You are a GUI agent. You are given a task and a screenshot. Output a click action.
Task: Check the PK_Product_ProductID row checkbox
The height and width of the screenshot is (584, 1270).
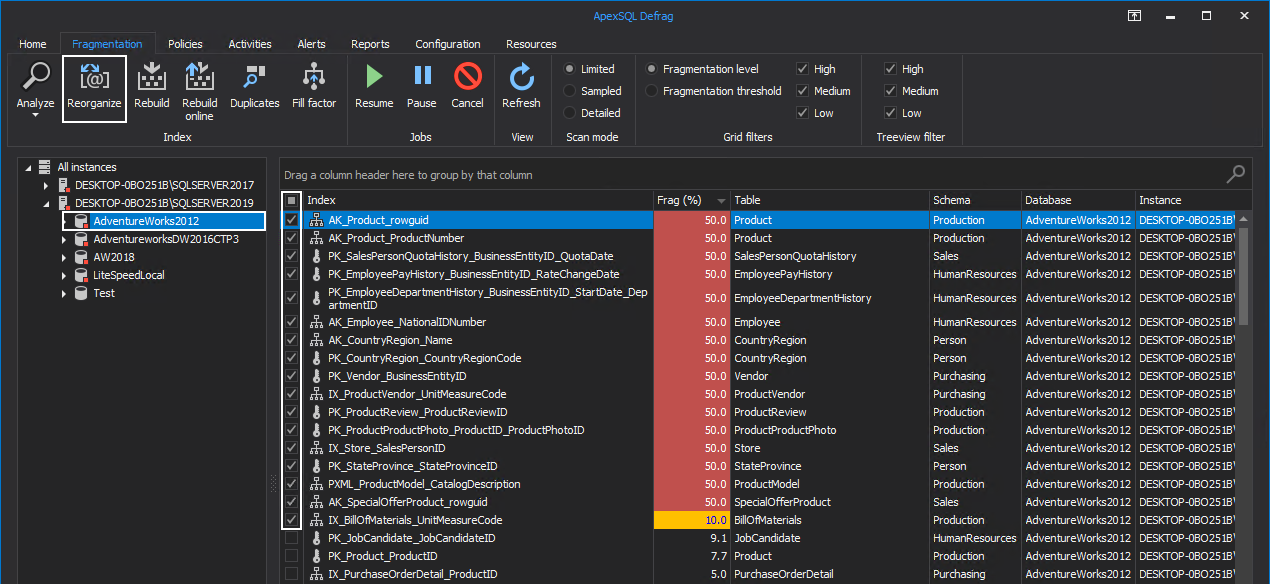click(x=291, y=556)
